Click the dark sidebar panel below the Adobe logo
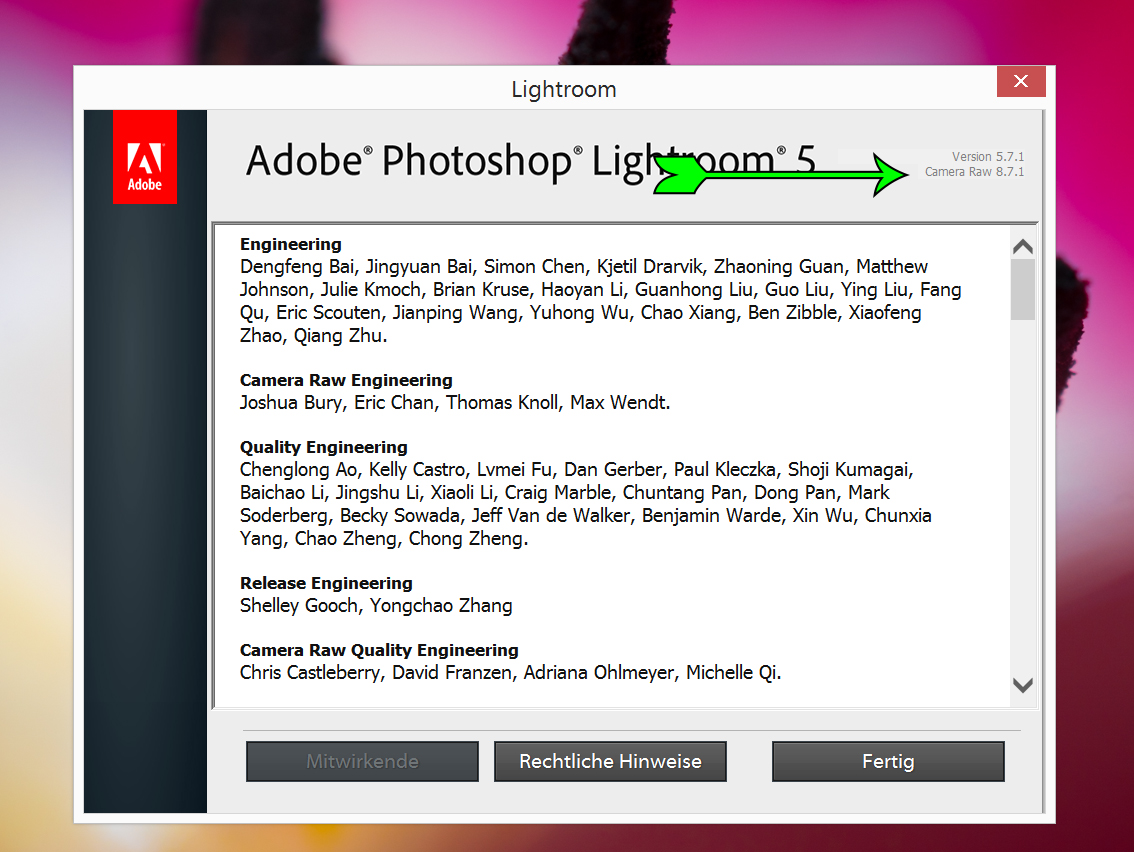 point(144,500)
